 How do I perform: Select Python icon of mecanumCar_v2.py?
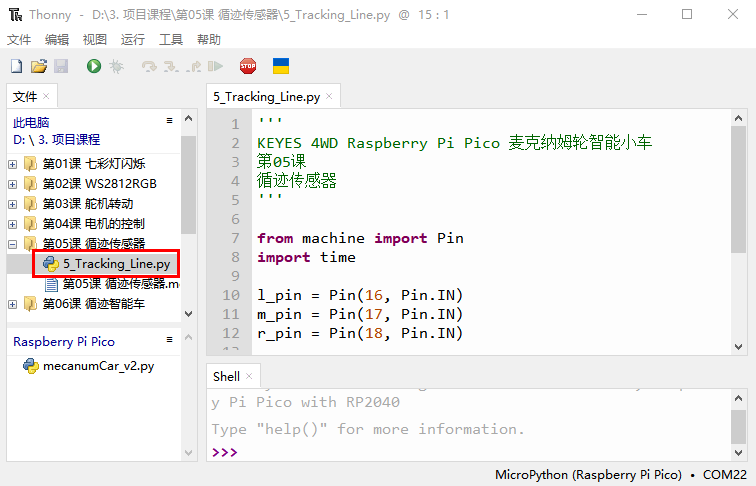coord(31,366)
